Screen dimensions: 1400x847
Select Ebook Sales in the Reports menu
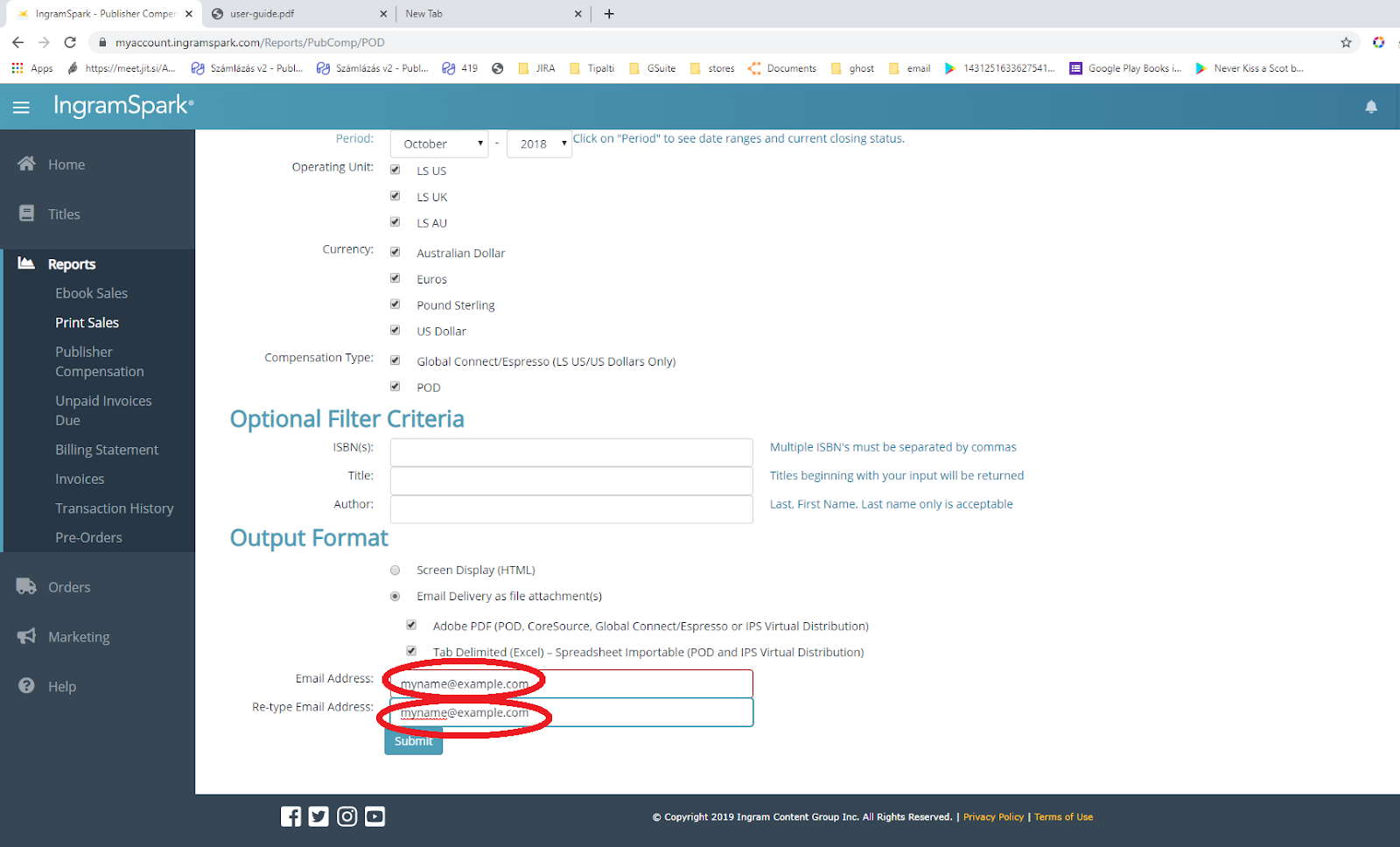click(91, 292)
